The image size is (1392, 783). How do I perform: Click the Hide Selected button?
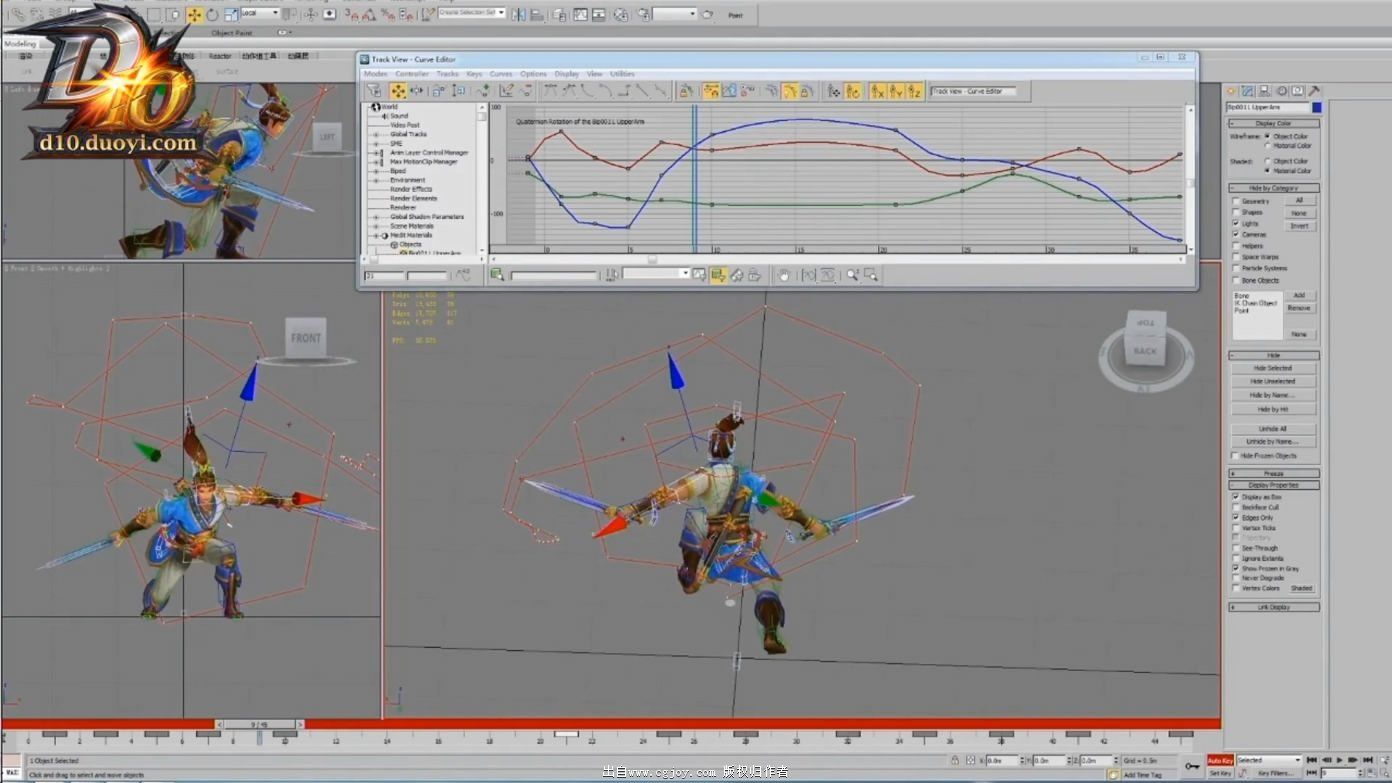pos(1273,368)
